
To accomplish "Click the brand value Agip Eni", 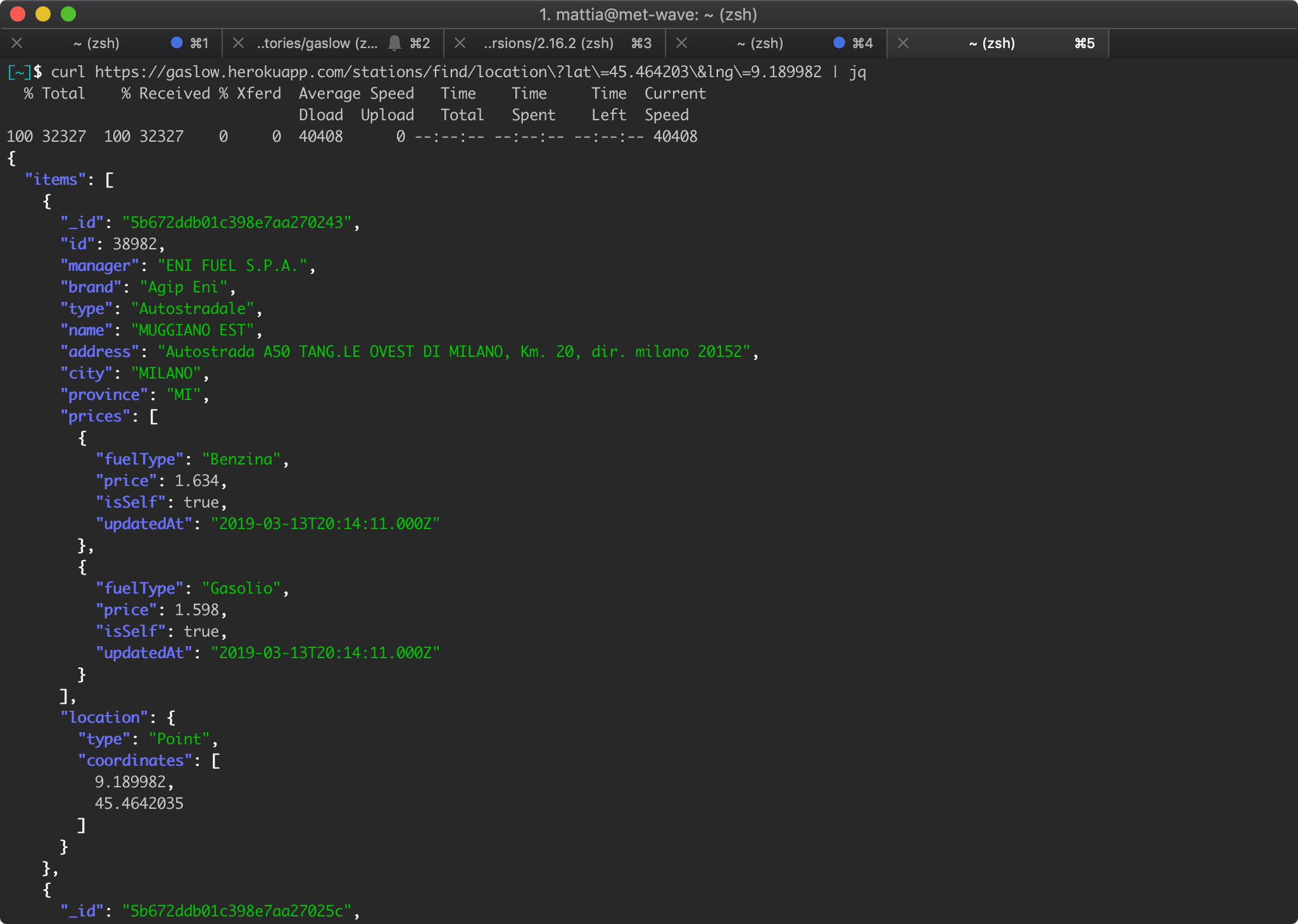I will coord(184,287).
